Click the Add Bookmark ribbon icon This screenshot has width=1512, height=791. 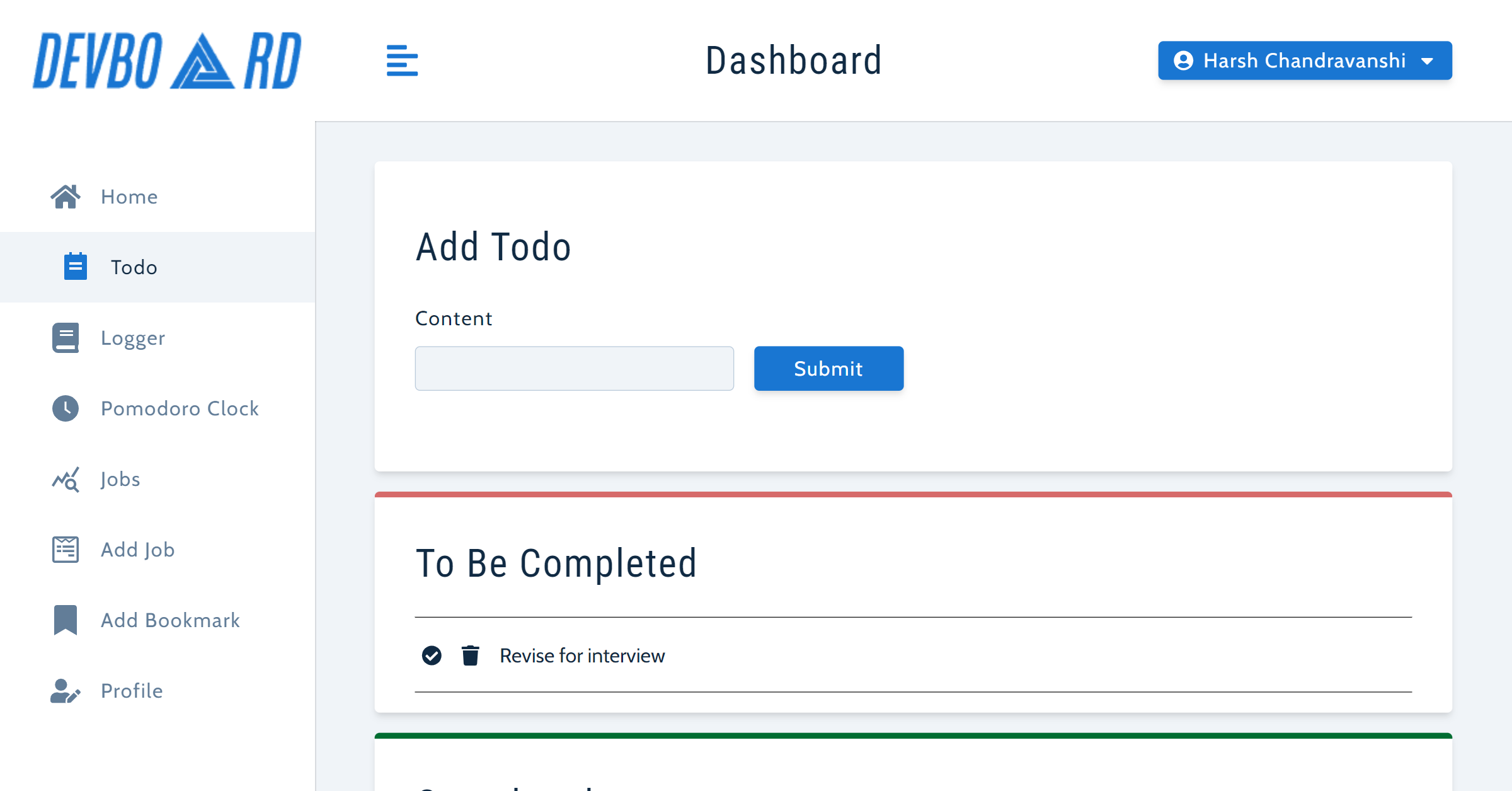tap(66, 620)
